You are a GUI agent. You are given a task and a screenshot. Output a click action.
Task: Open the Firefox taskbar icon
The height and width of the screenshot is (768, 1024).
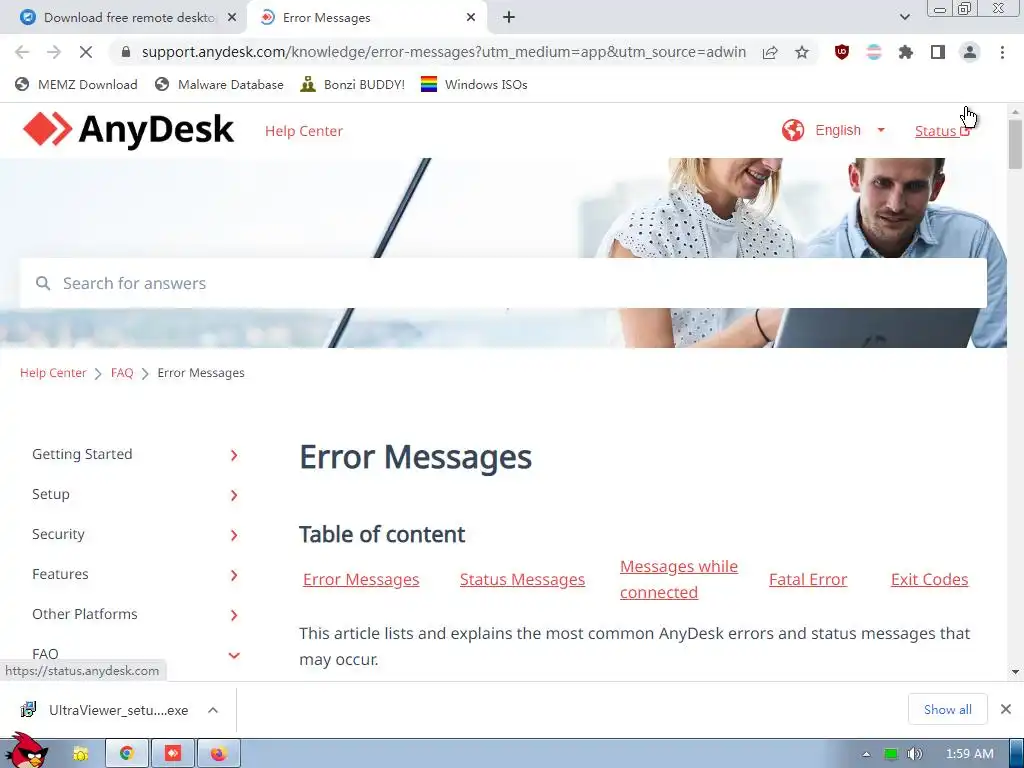click(218, 754)
